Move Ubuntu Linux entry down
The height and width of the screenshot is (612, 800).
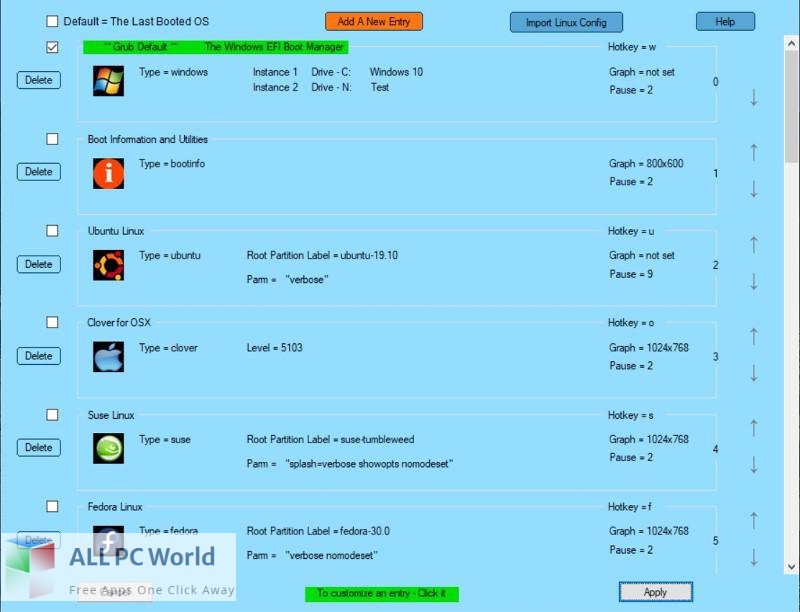pyautogui.click(x=754, y=281)
